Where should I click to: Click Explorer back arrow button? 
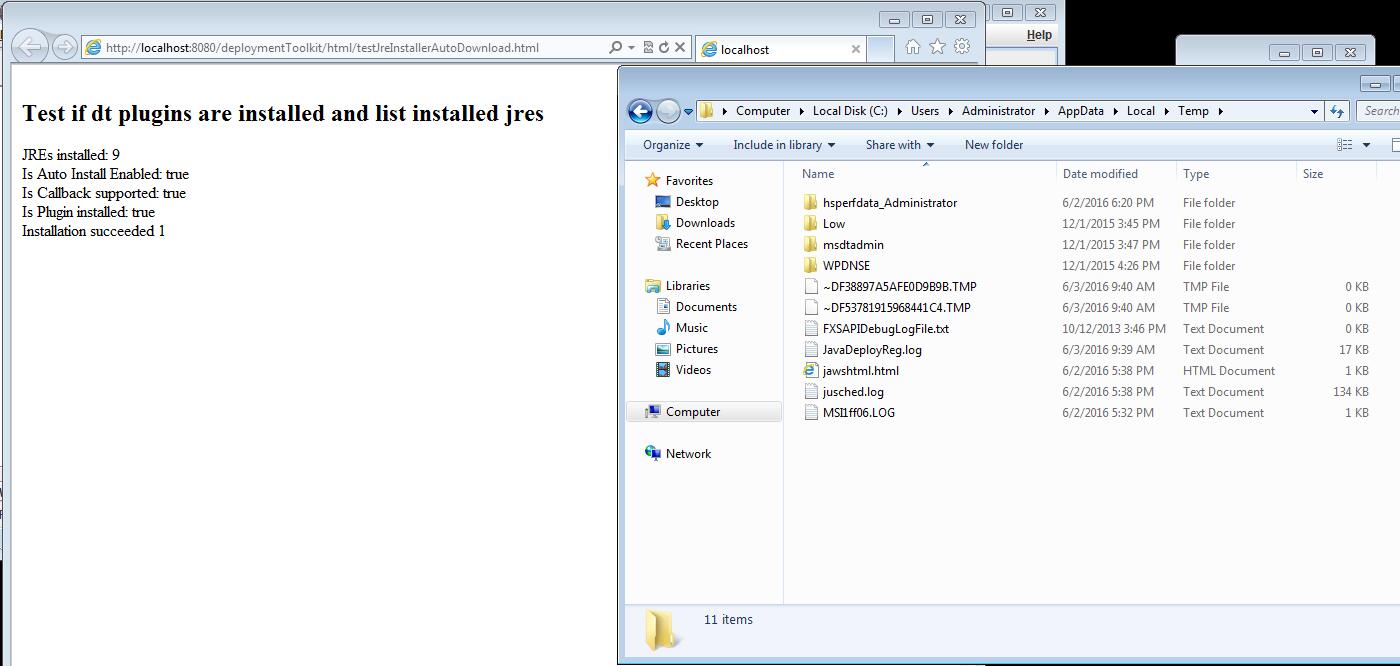coord(640,111)
